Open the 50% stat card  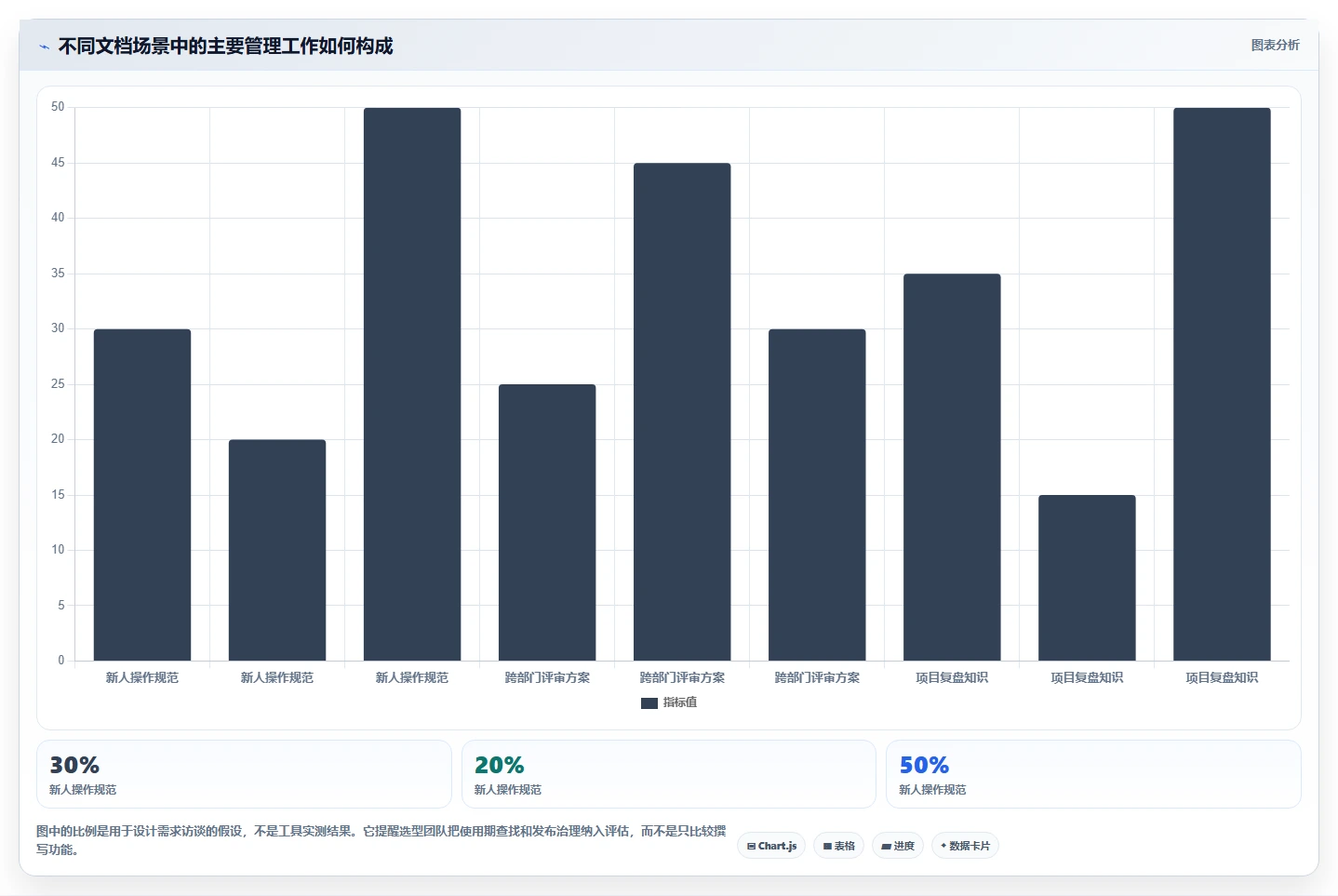1093,774
